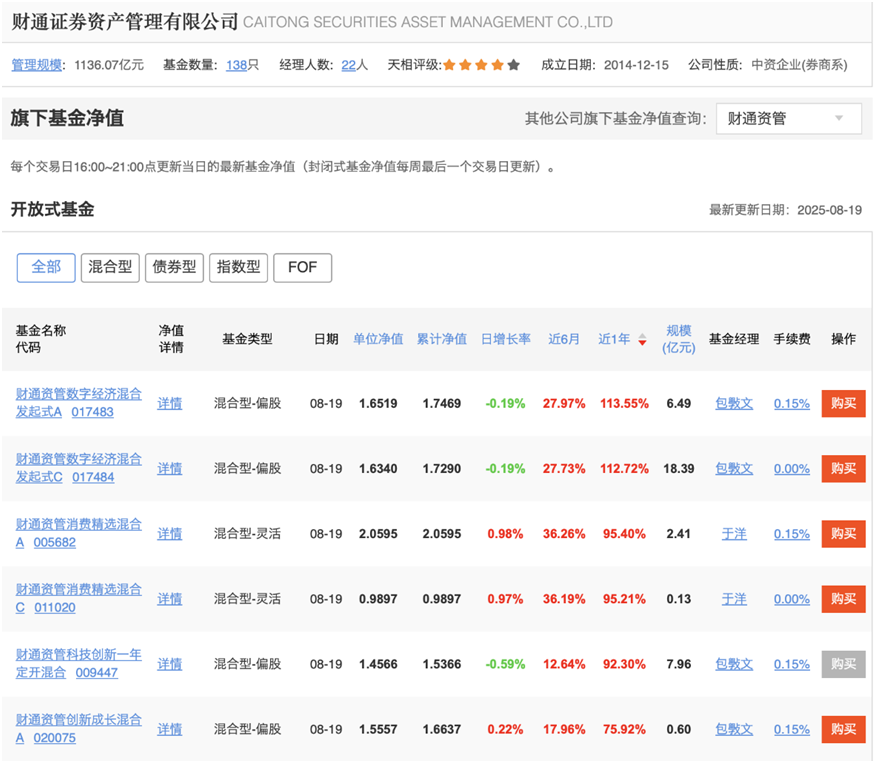This screenshot has width=881, height=763.
Task: Open 0.15% fee link for fund 017483
Action: [x=792, y=404]
